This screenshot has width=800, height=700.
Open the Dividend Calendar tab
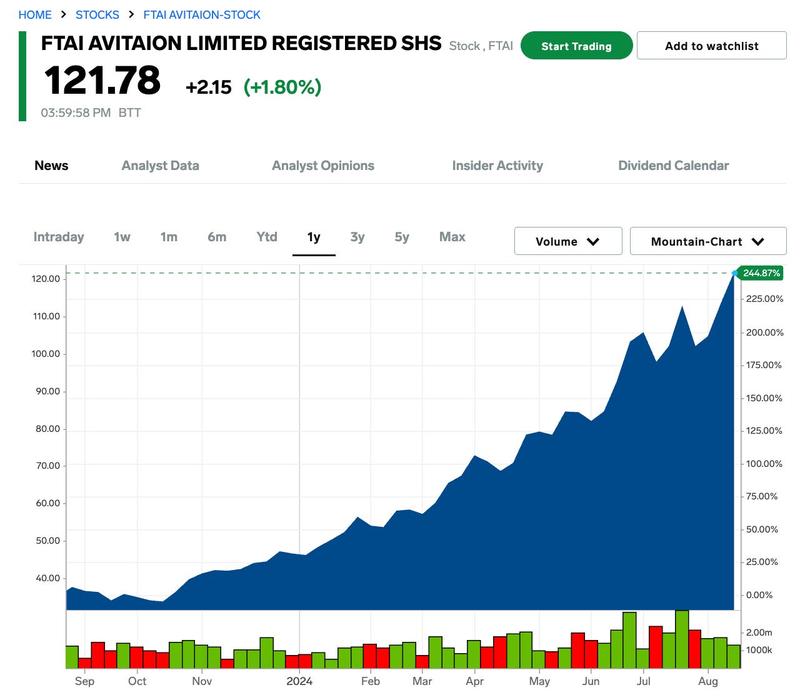(673, 166)
